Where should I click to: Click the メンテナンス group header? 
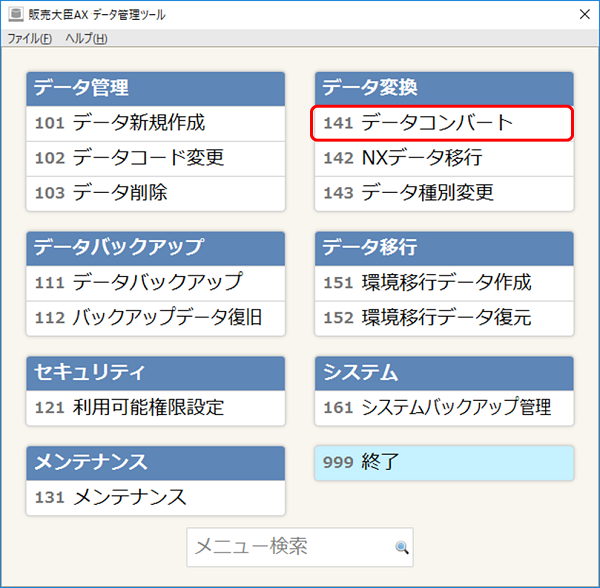pyautogui.click(x=155, y=463)
